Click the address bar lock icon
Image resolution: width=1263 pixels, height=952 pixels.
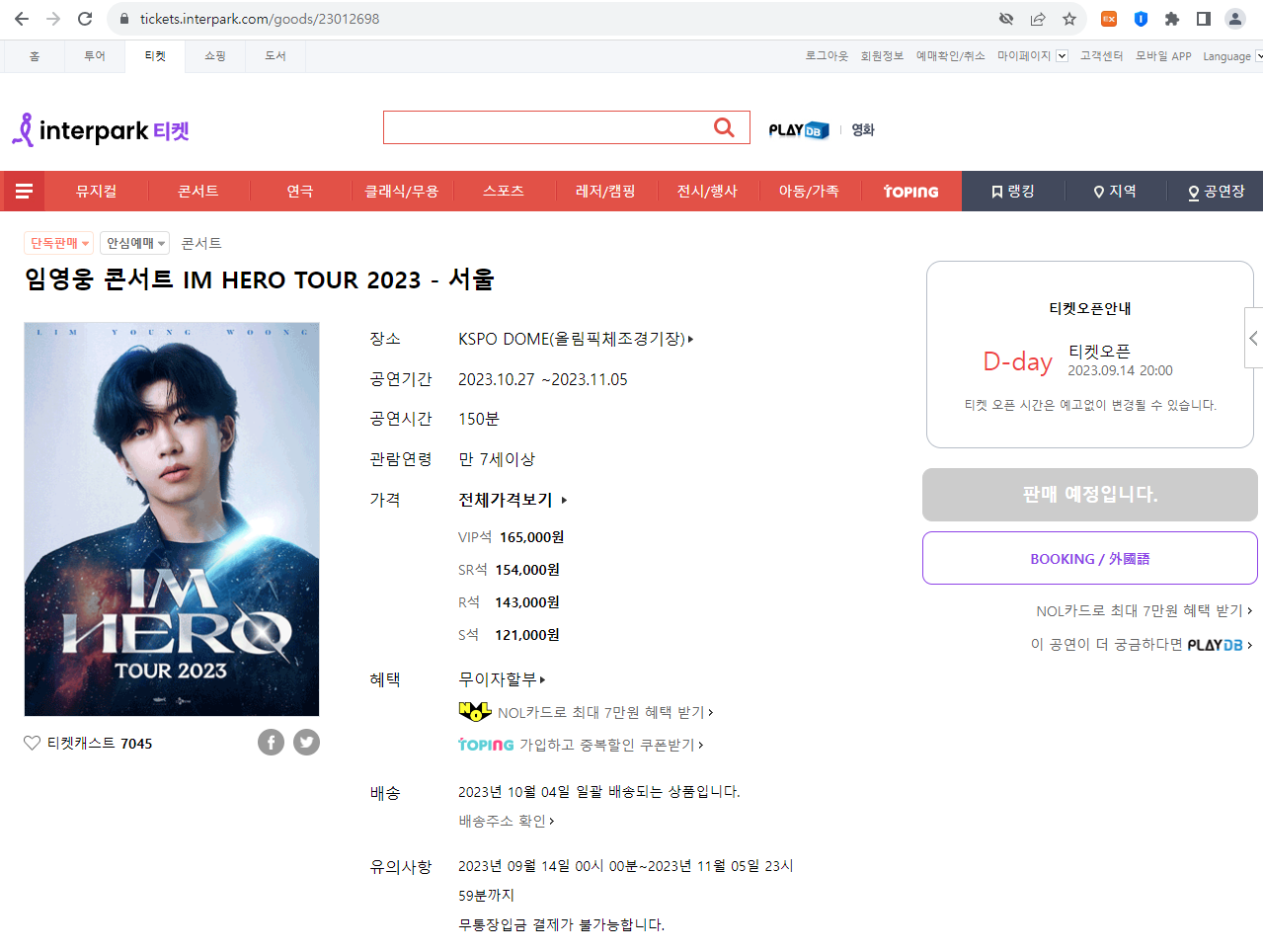(x=124, y=19)
